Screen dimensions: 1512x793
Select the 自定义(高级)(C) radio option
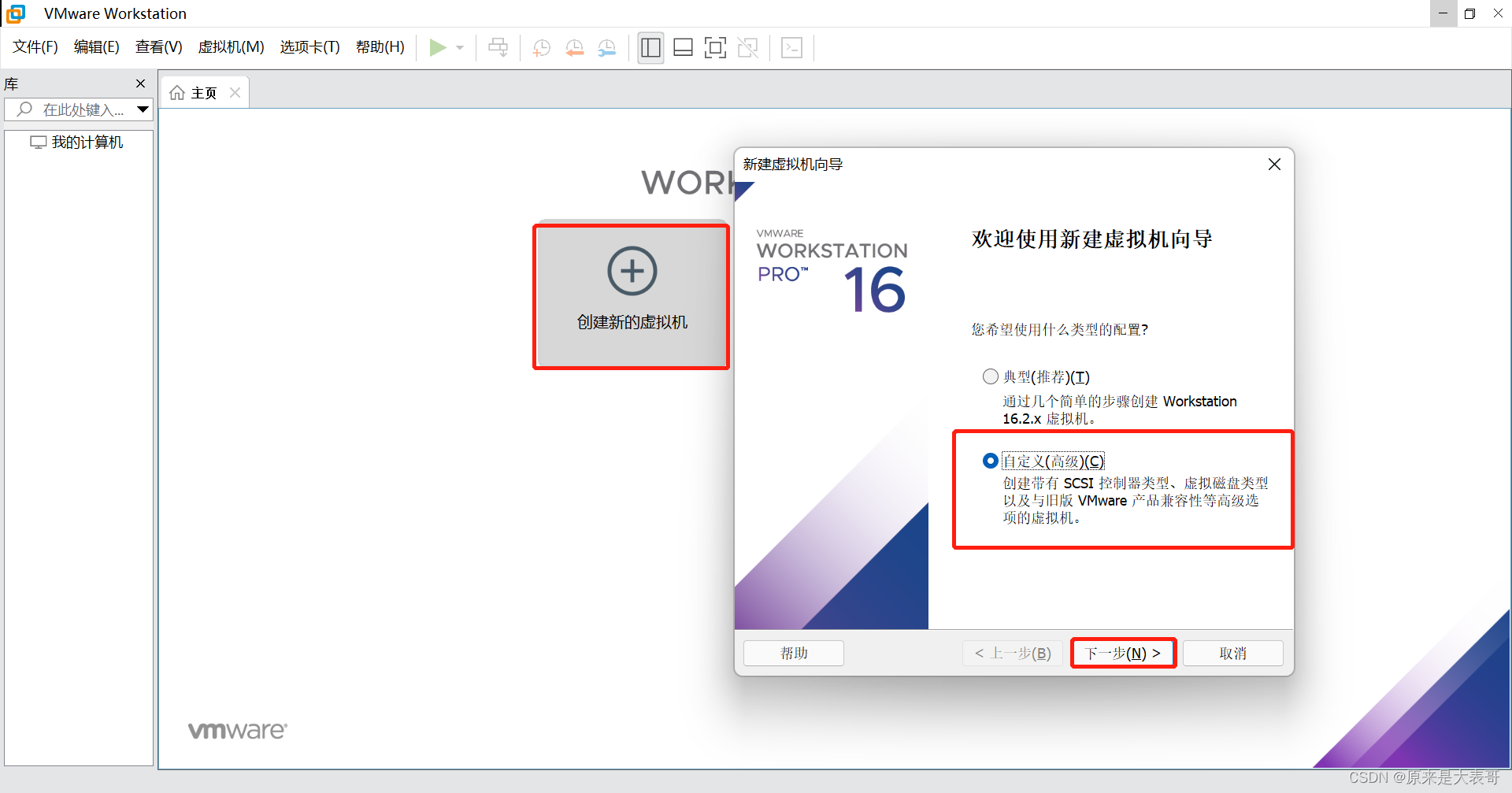click(991, 461)
